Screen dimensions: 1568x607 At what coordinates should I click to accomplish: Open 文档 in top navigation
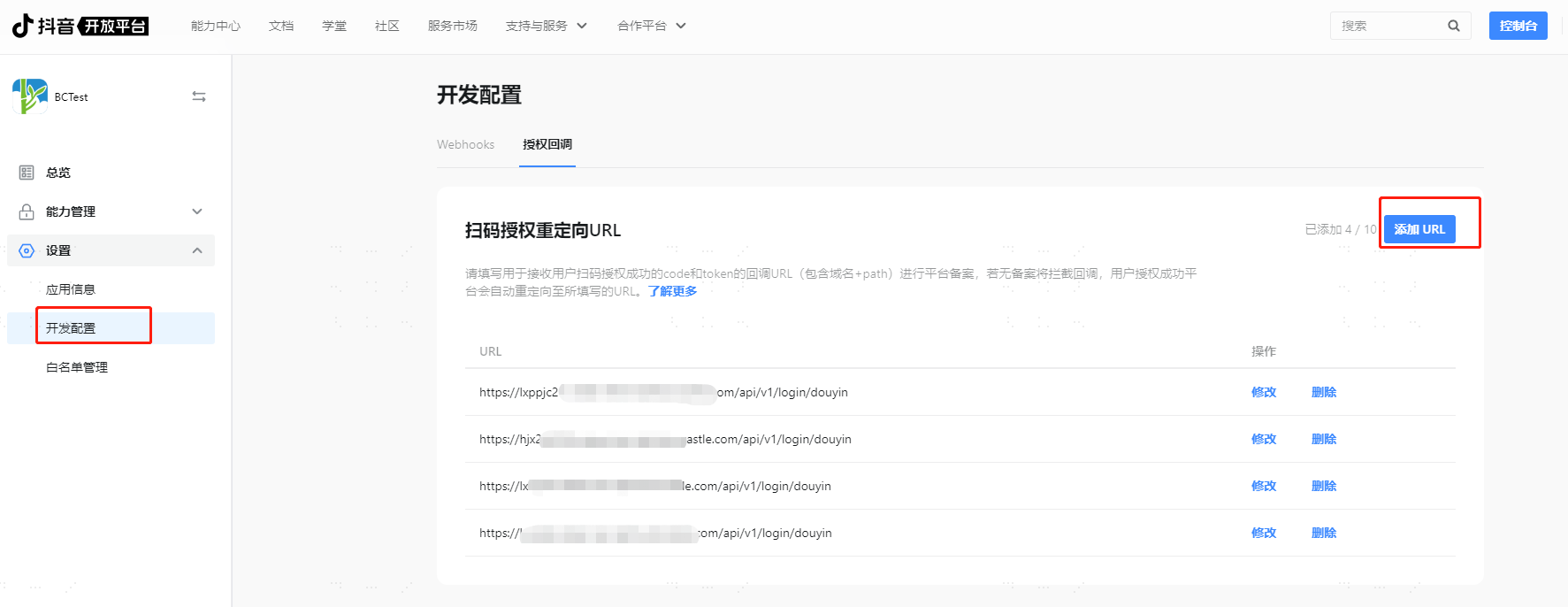pyautogui.click(x=281, y=26)
